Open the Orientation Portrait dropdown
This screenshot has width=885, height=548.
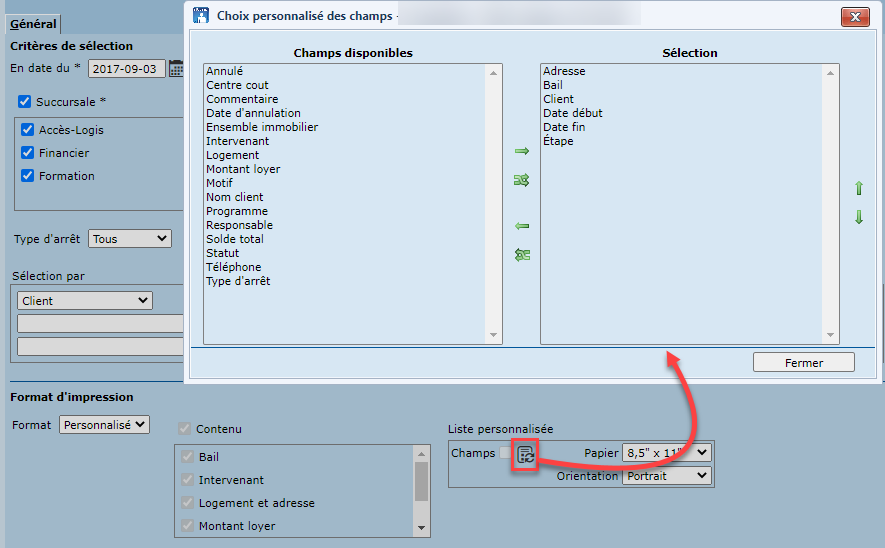(666, 476)
